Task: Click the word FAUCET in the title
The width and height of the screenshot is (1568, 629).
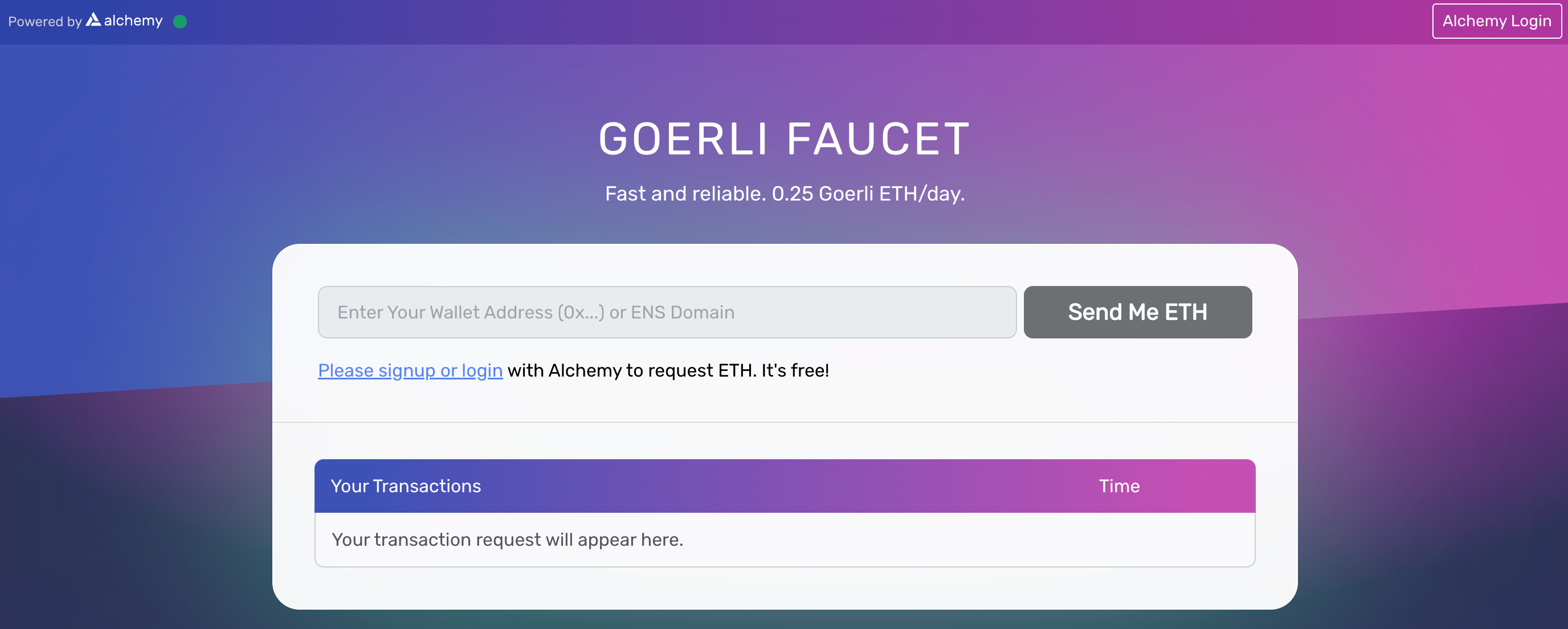Action: pyautogui.click(x=879, y=140)
